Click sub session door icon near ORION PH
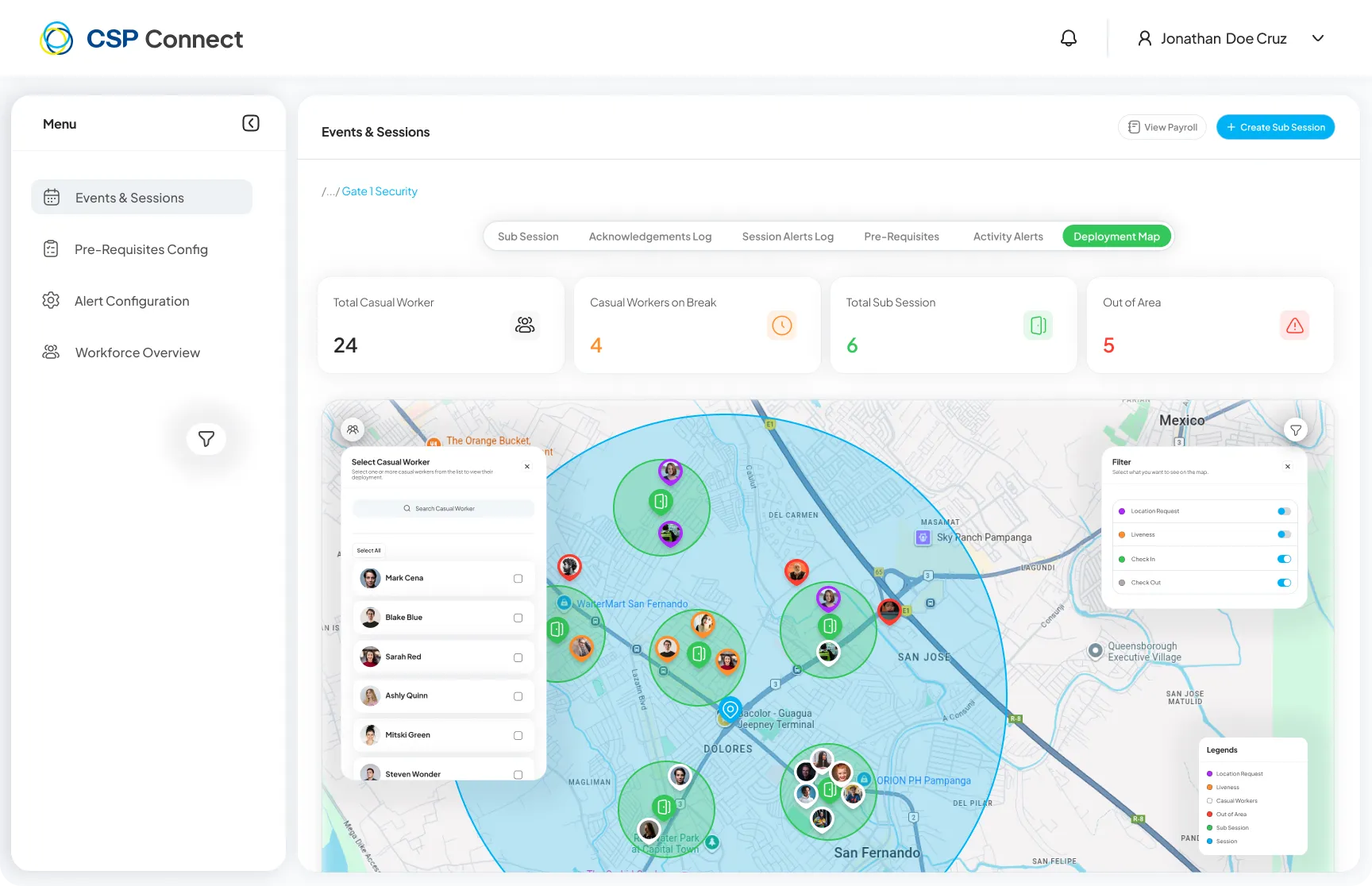The height and width of the screenshot is (886, 1372). click(830, 789)
